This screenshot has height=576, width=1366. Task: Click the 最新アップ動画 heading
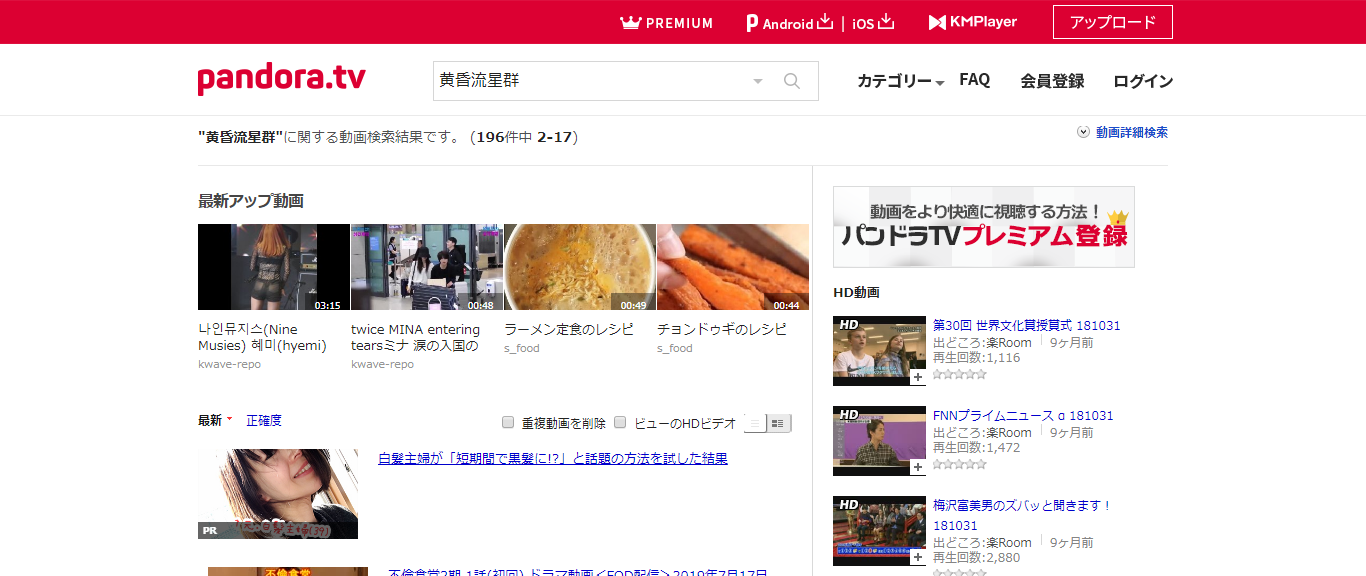(251, 201)
